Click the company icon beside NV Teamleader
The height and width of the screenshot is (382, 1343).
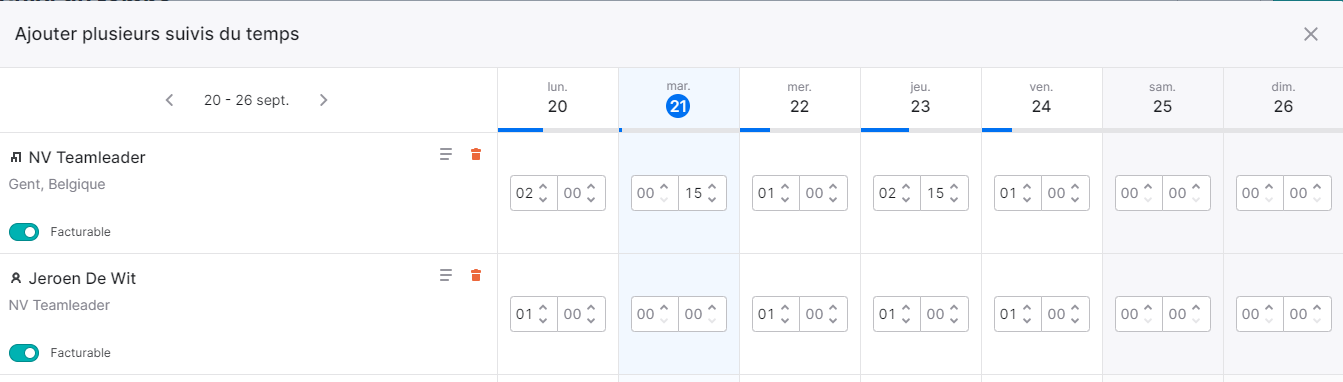[x=16, y=158]
